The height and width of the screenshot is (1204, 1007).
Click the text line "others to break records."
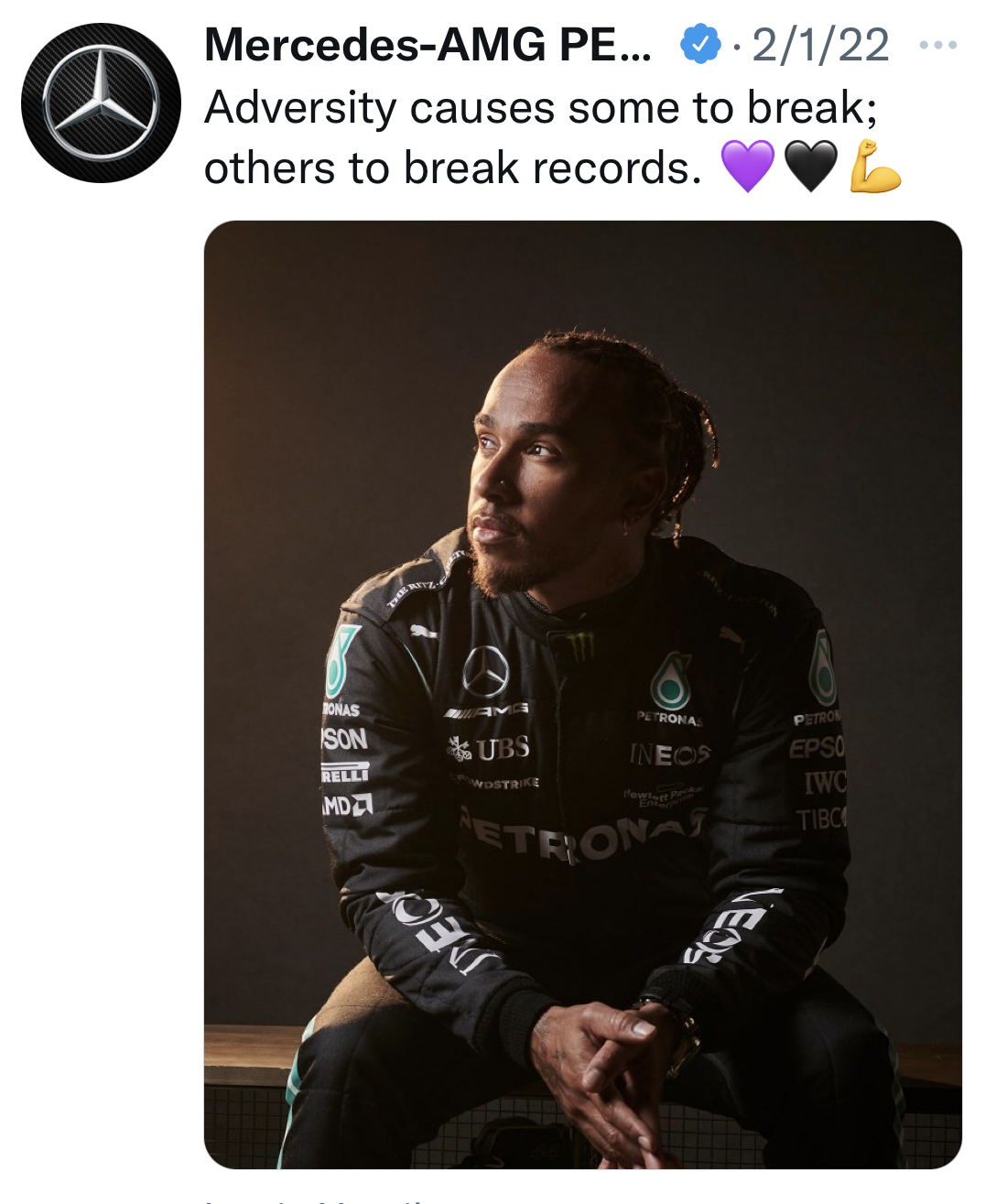(452, 168)
